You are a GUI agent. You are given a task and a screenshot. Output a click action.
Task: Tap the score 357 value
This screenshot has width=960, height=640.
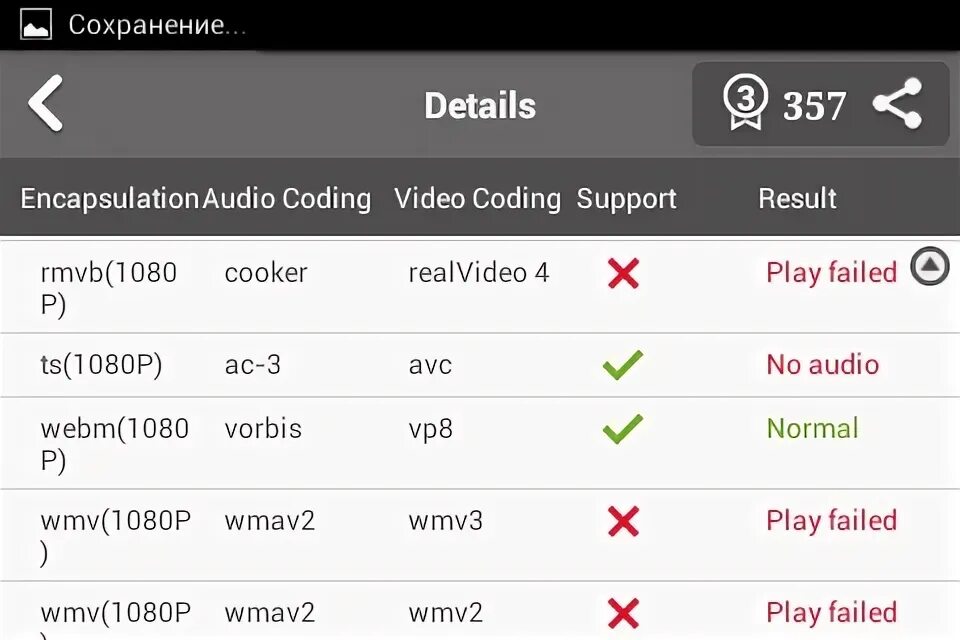point(814,106)
